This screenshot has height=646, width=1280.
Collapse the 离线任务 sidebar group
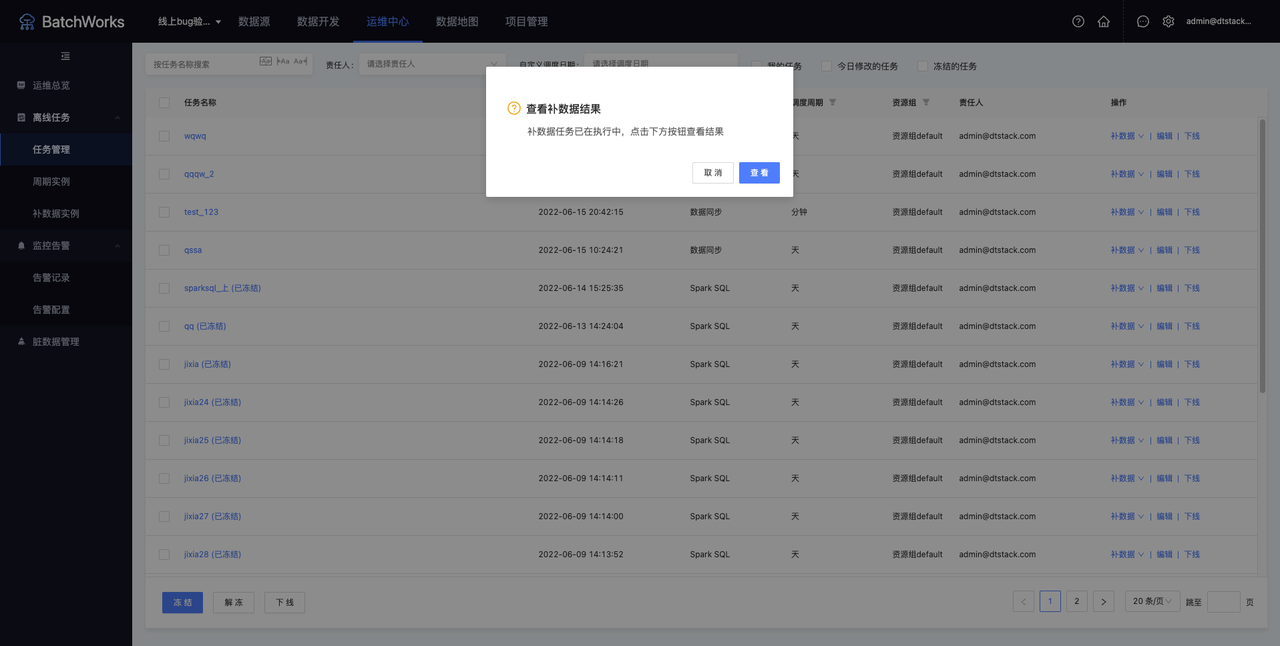pyautogui.click(x=117, y=117)
